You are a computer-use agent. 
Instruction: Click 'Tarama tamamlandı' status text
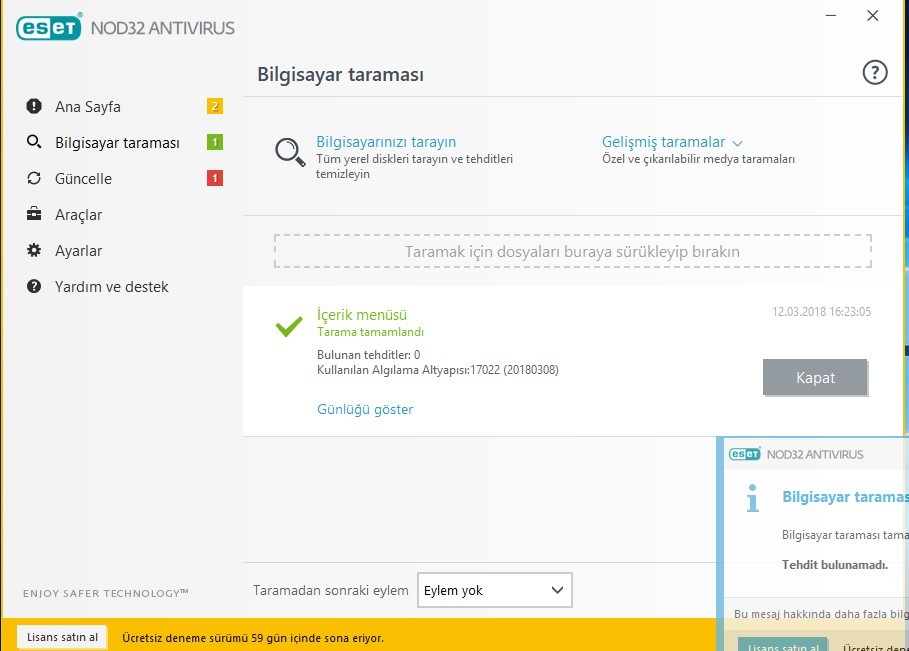tap(370, 332)
